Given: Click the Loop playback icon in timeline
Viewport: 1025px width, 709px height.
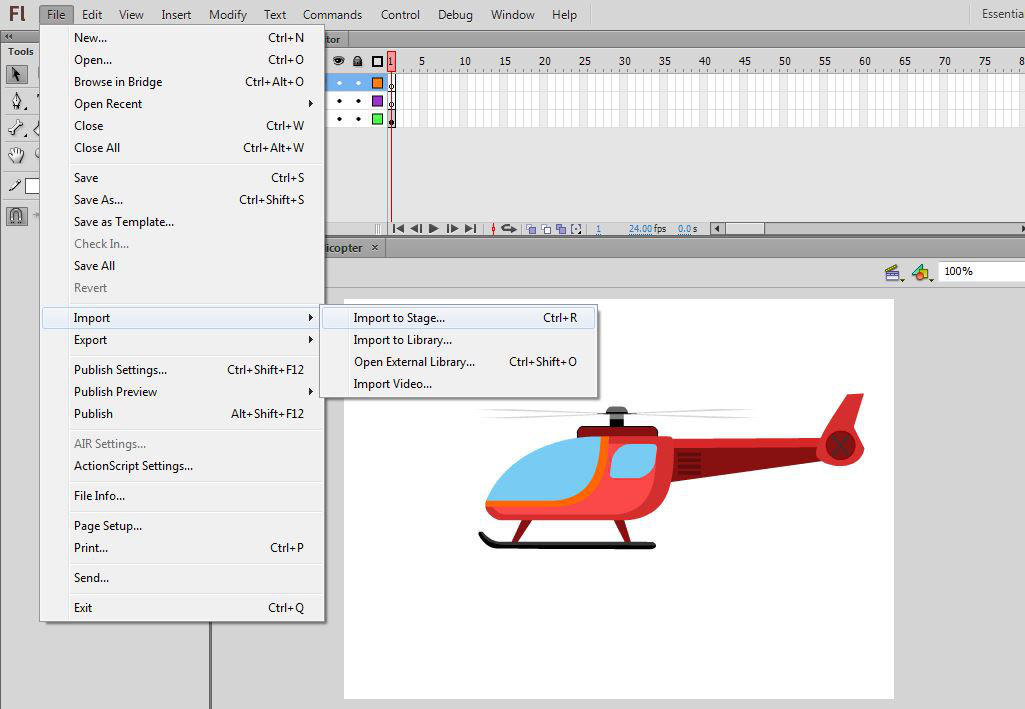Looking at the screenshot, I should tap(509, 229).
